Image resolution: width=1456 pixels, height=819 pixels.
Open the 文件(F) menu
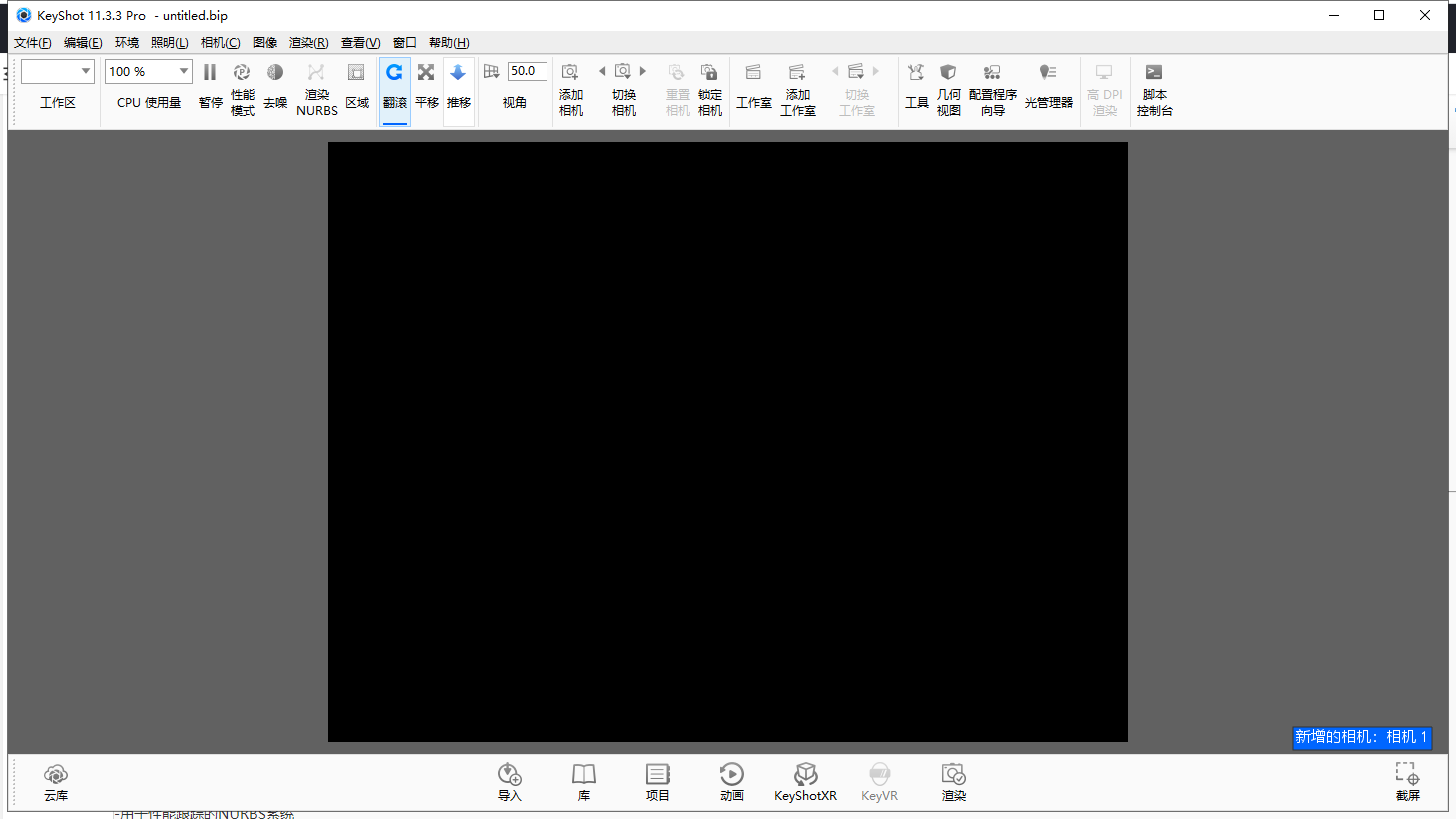click(x=33, y=43)
